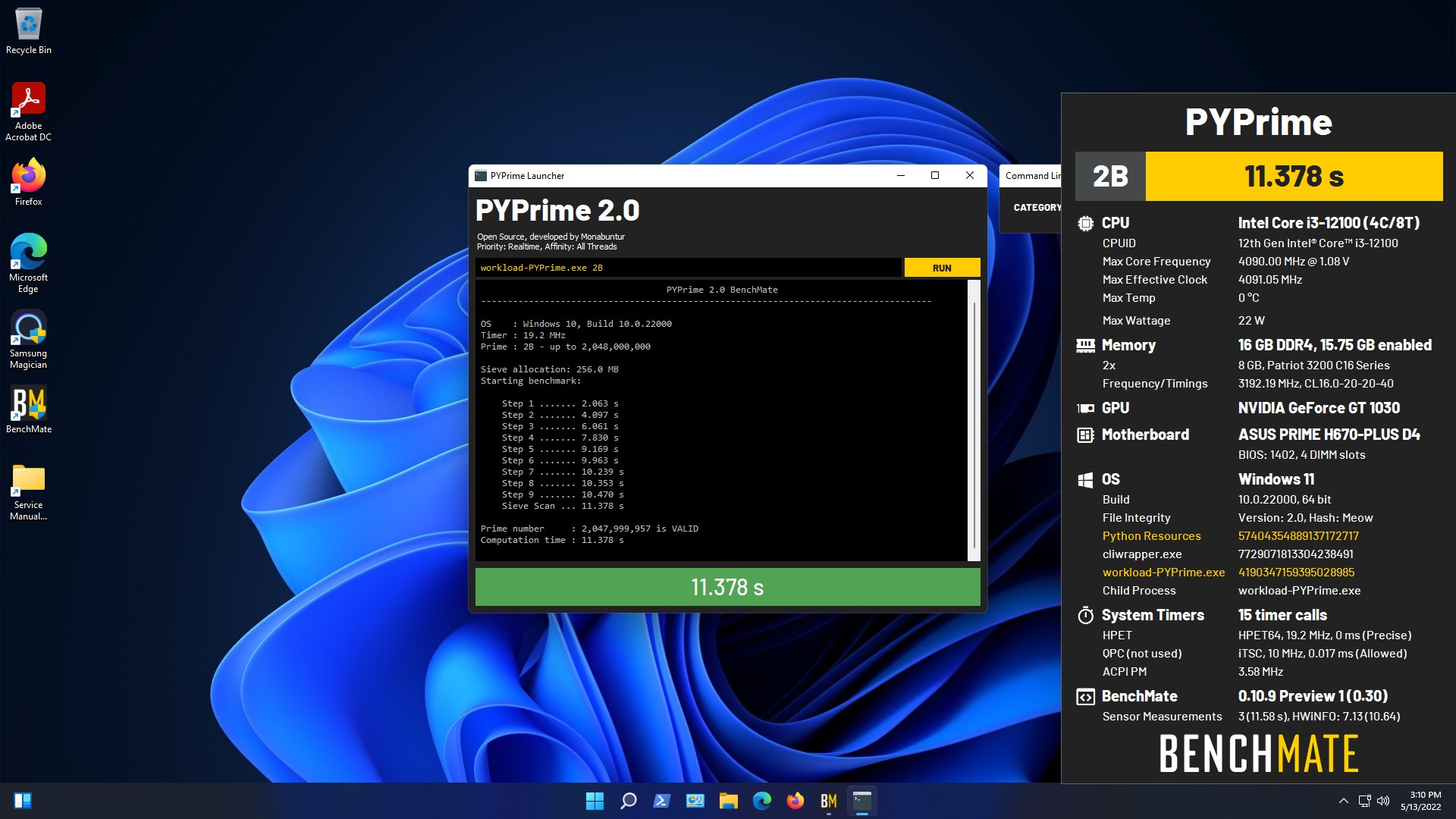Select the Intel Core i3-12100 (4C/8T) text
The width and height of the screenshot is (1456, 819).
click(x=1329, y=223)
